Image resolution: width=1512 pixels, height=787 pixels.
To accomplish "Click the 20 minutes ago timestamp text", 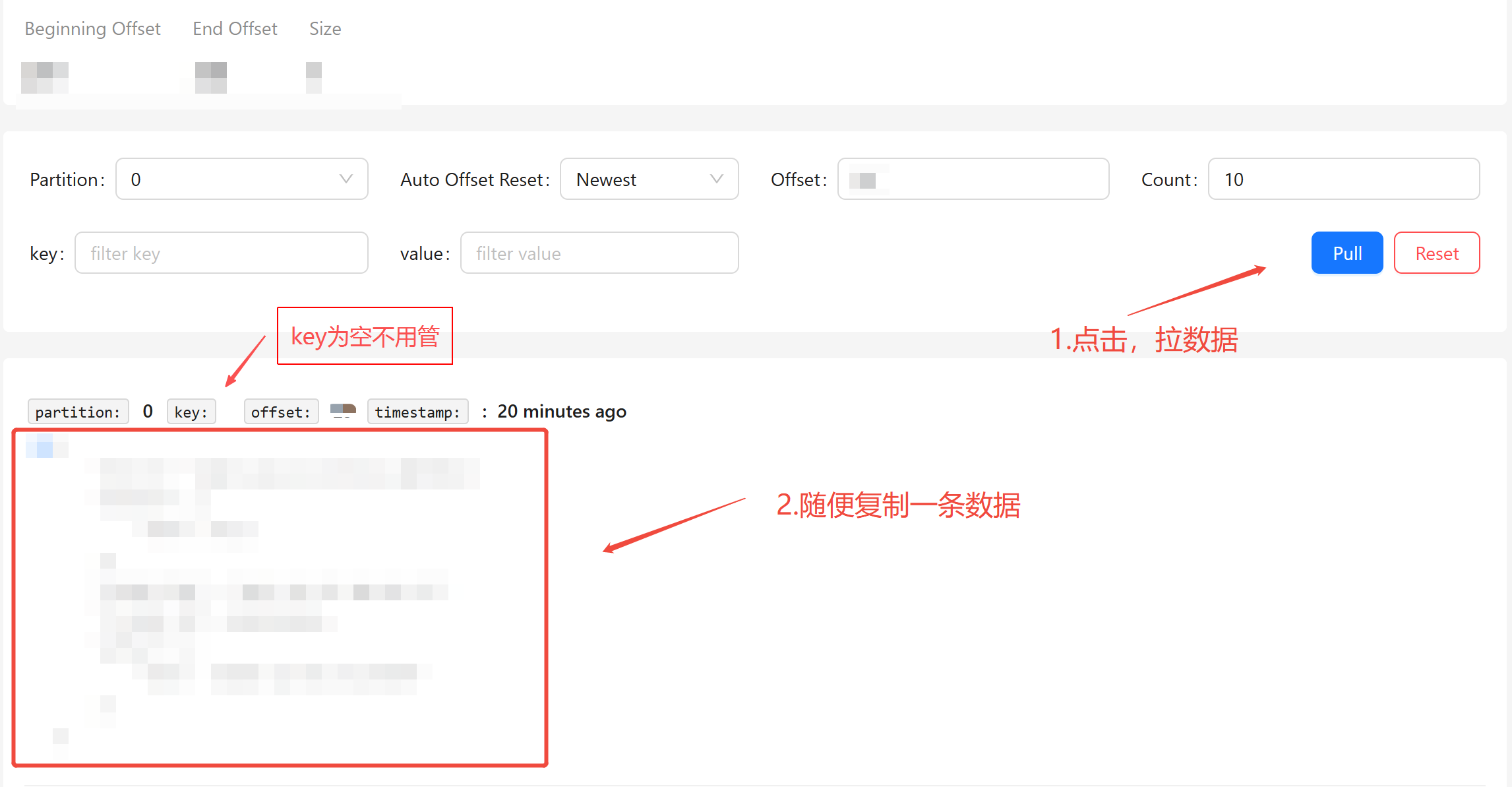I will pyautogui.click(x=561, y=412).
